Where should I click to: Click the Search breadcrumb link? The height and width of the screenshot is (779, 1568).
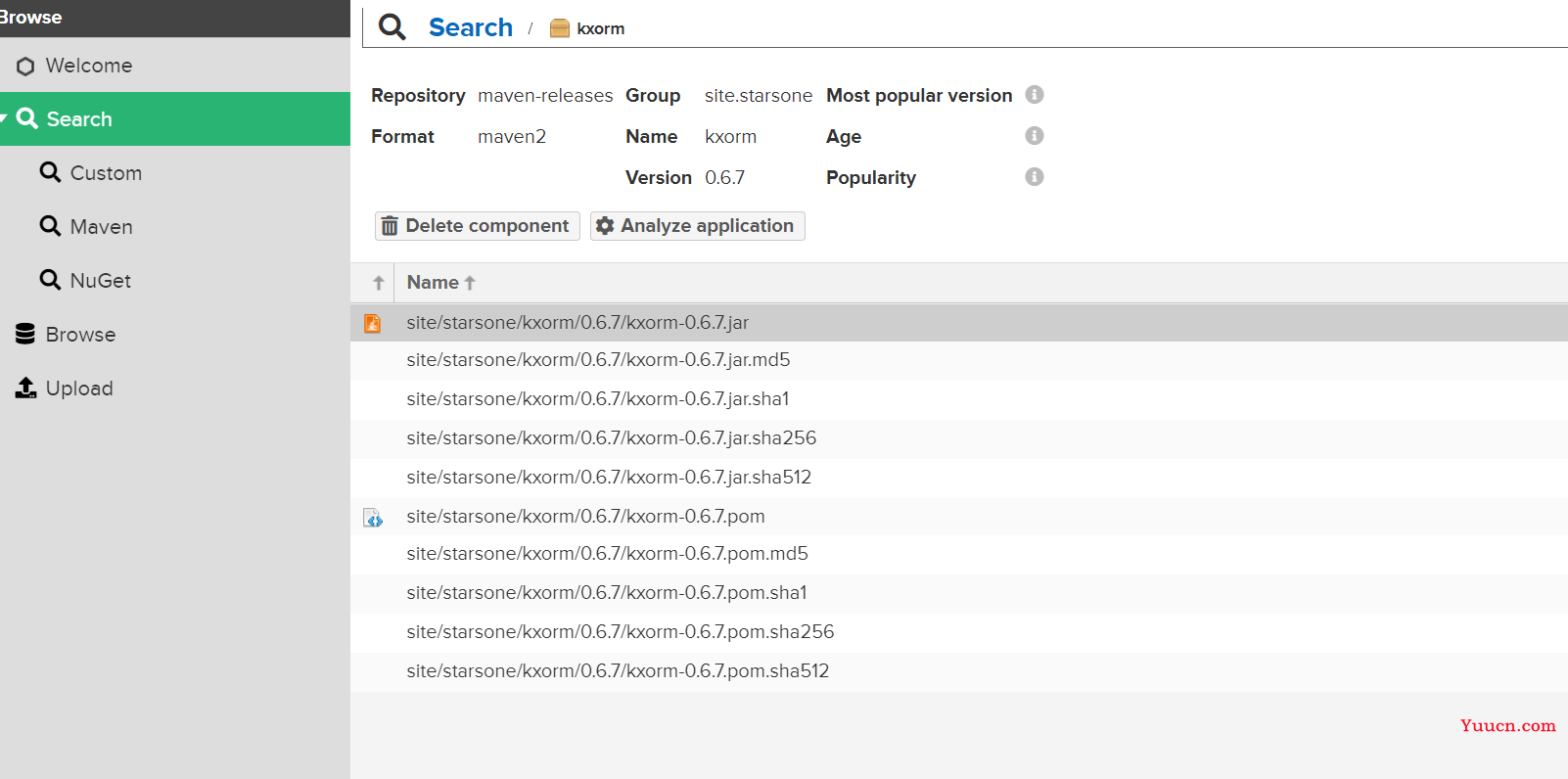[471, 27]
